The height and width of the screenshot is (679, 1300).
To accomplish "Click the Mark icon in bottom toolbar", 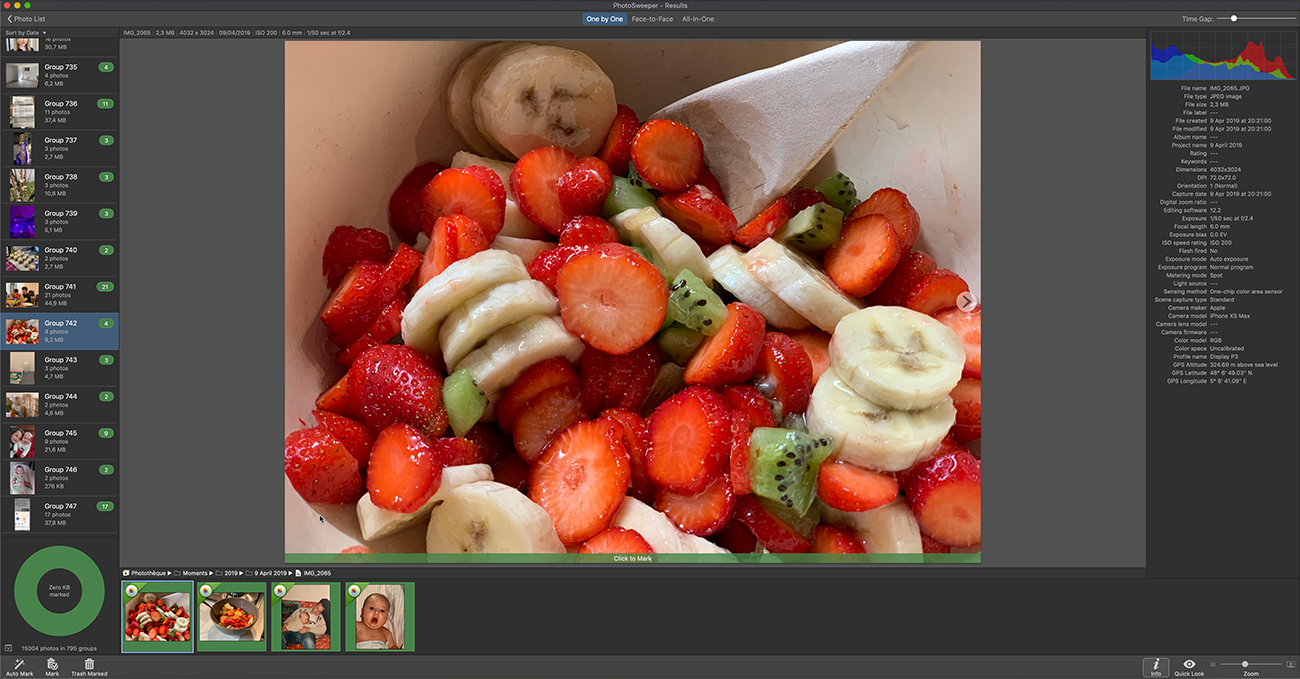I will click(x=52, y=664).
